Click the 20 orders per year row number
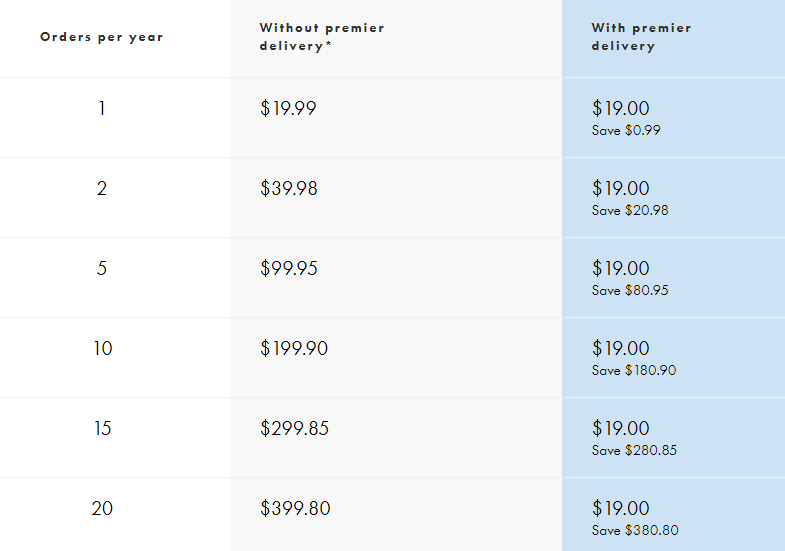The height and width of the screenshot is (551, 785). point(102,508)
